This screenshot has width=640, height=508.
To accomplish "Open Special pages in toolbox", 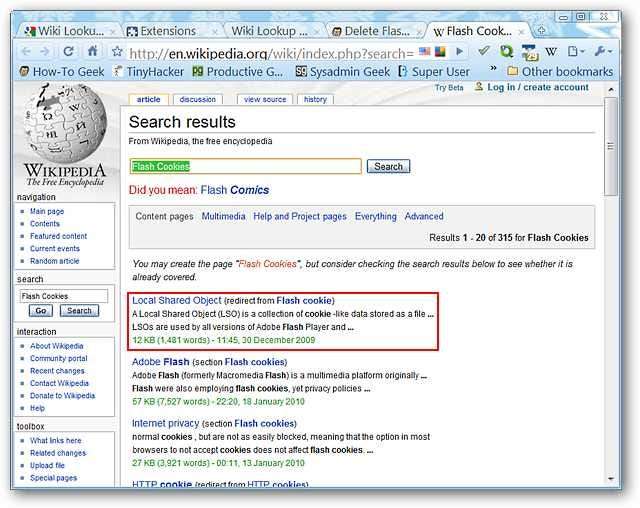I will point(53,478).
